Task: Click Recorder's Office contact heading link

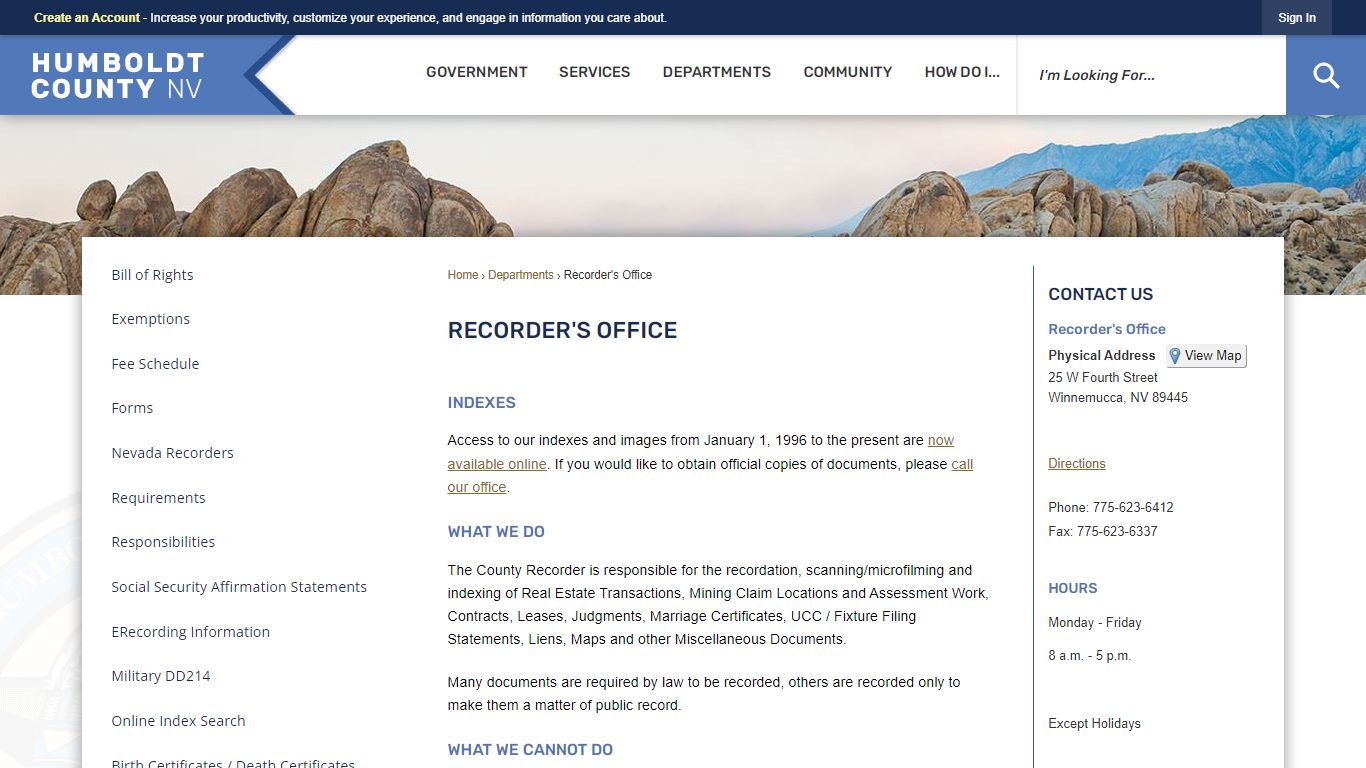Action: 1107,329
